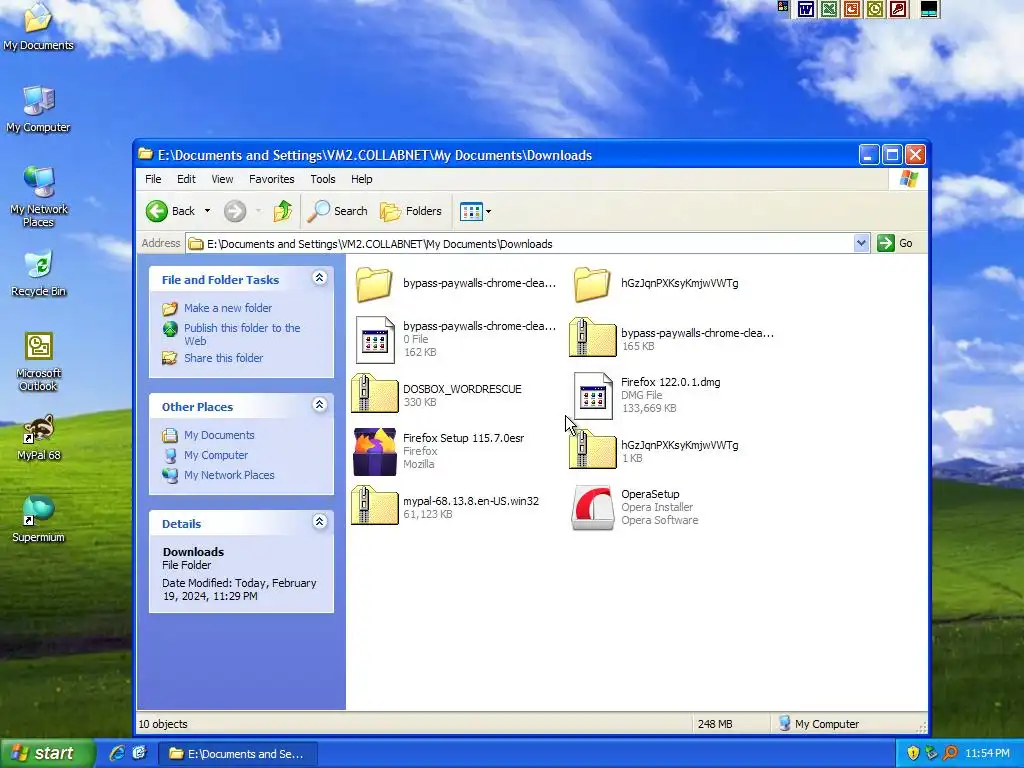Click the second Quick Launch icon
This screenshot has width=1024, height=768.
[139, 753]
